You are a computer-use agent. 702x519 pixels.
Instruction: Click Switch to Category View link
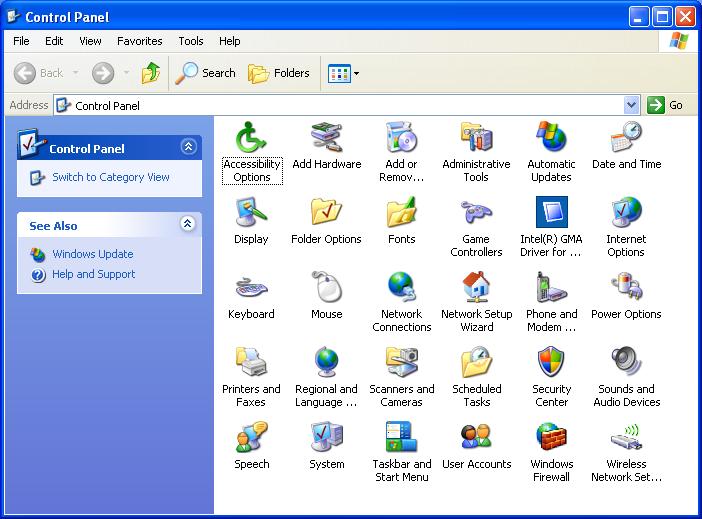(x=111, y=177)
